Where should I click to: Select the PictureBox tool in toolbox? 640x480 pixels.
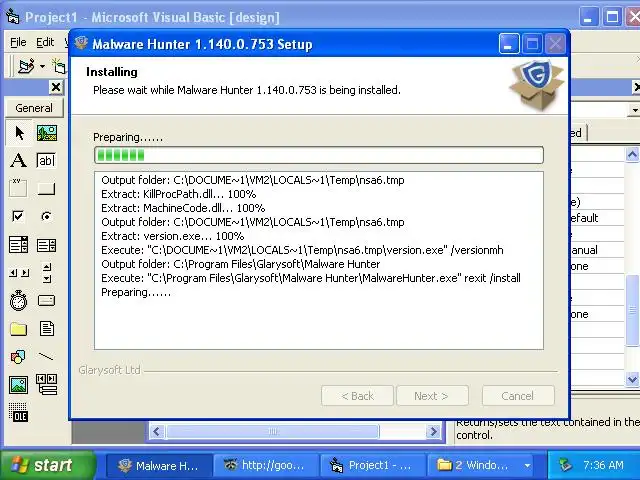[x=47, y=133]
